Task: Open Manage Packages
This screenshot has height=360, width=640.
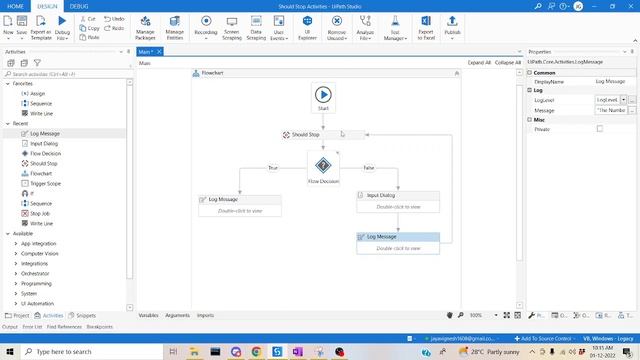Action: point(145,28)
